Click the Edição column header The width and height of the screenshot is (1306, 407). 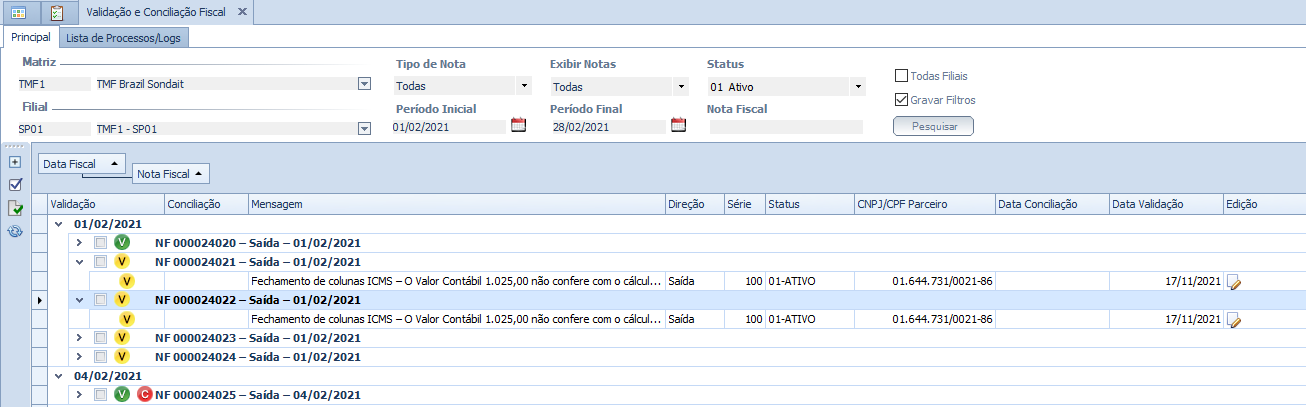tap(1263, 204)
